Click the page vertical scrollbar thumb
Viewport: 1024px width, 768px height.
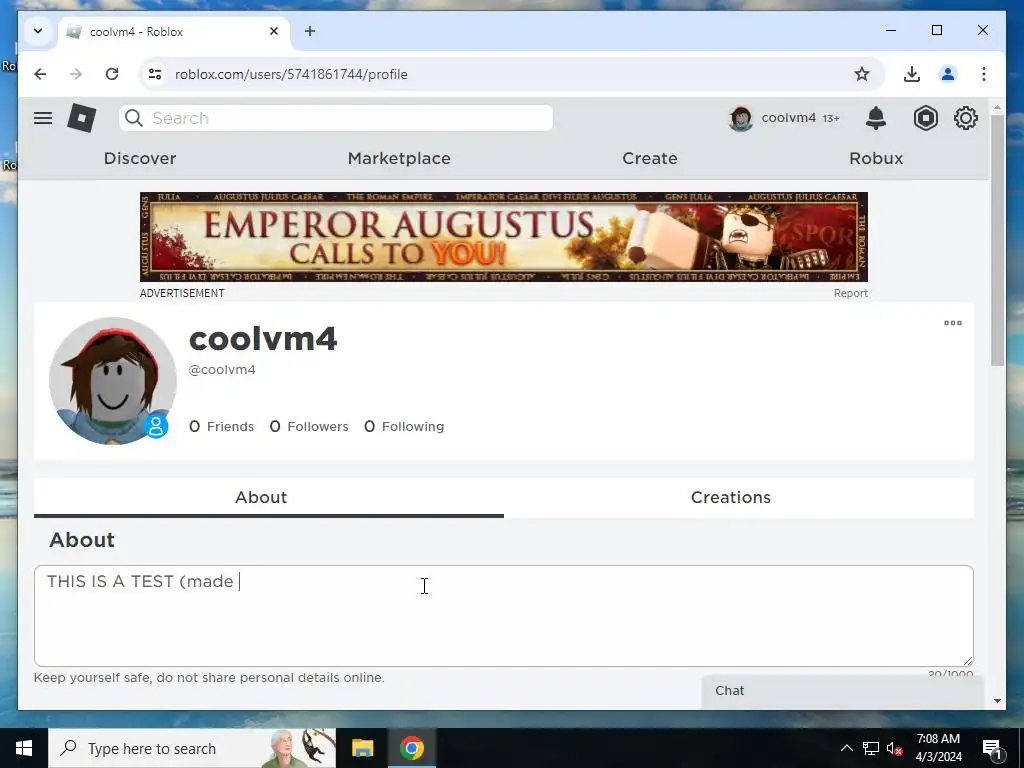point(997,240)
